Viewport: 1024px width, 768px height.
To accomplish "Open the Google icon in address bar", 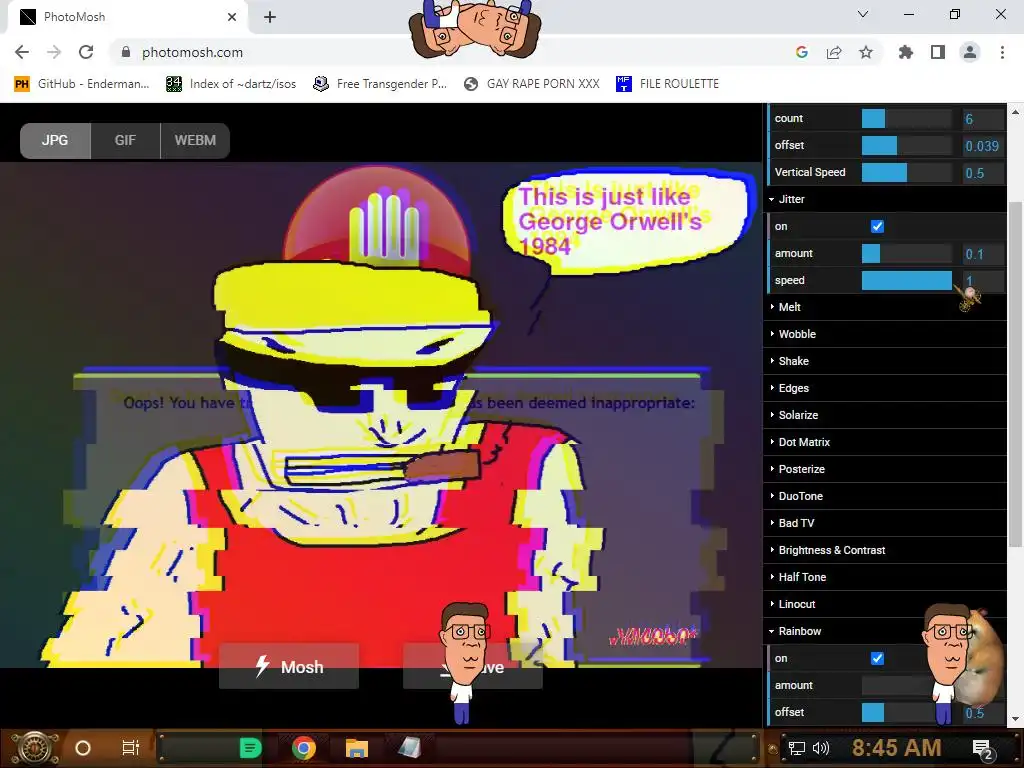I will pos(802,52).
